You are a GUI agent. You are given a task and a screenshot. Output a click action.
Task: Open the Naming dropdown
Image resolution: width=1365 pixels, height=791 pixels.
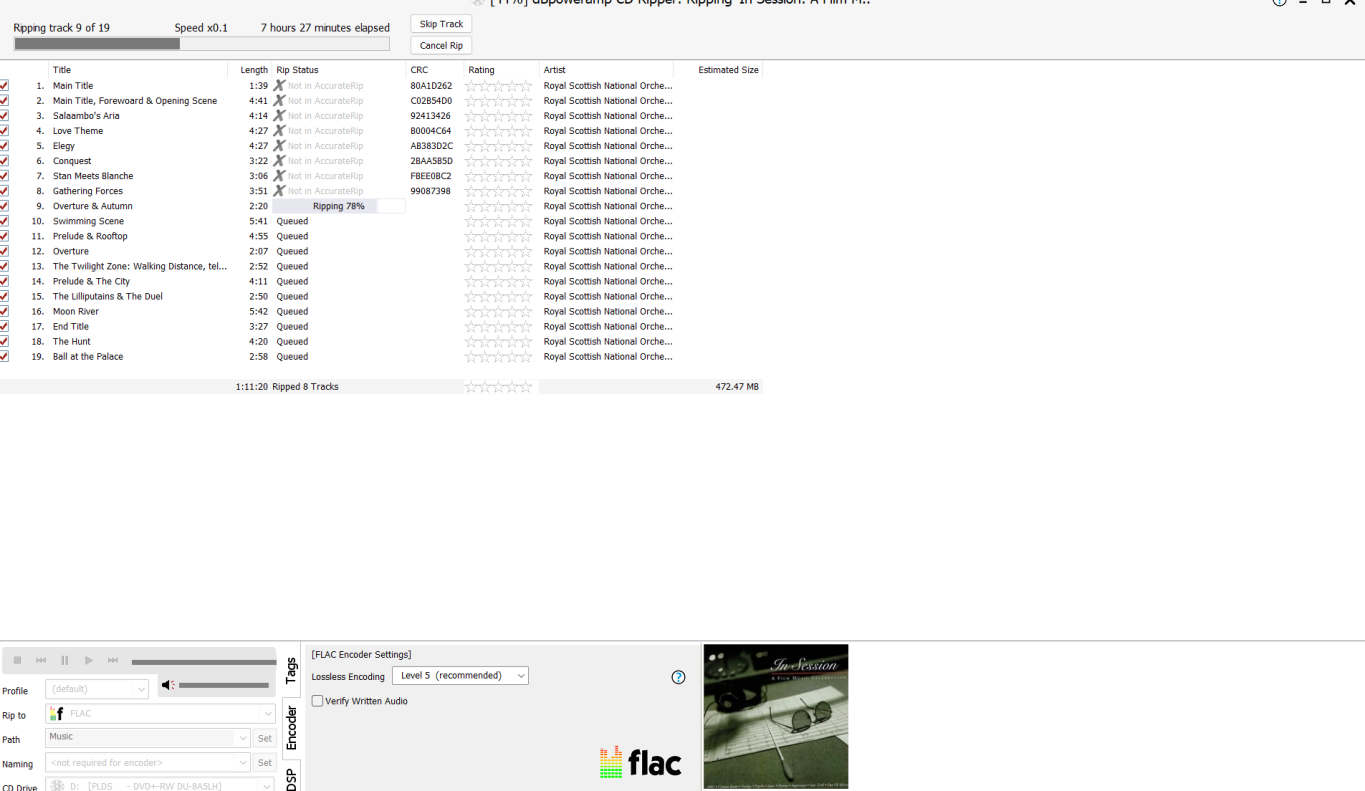[x=147, y=763]
